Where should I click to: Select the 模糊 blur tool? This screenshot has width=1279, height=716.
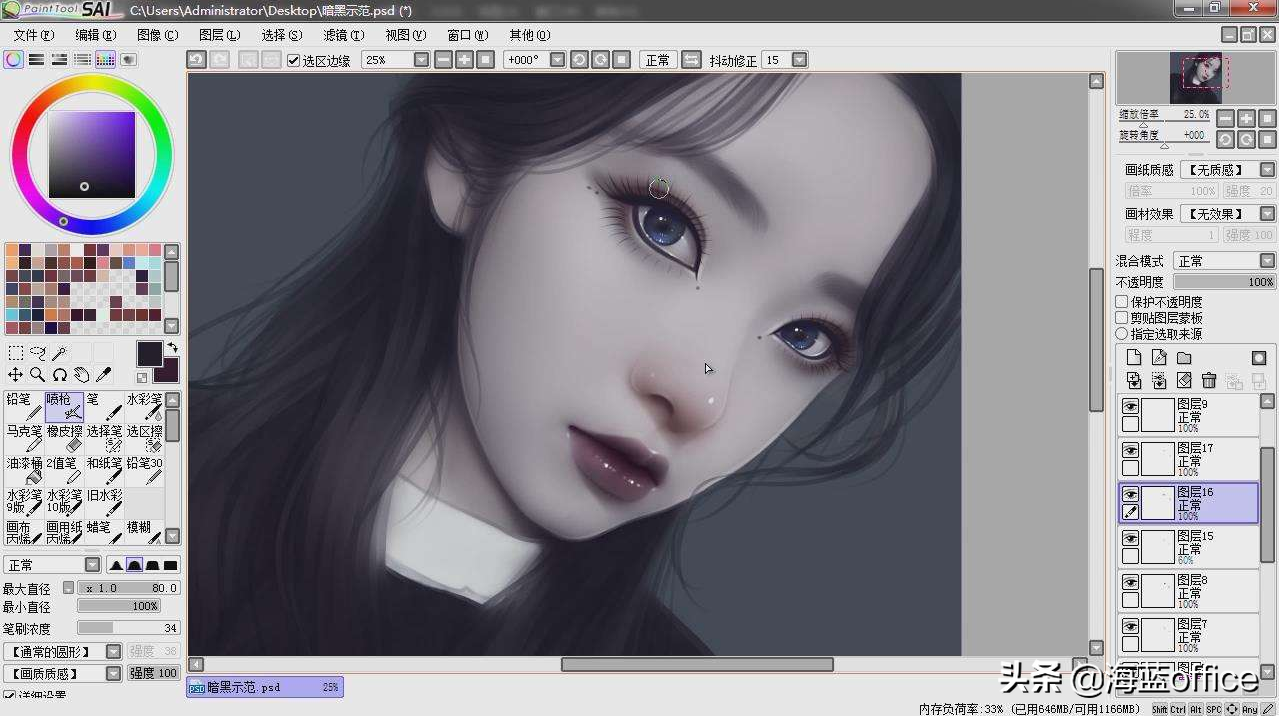coord(144,531)
